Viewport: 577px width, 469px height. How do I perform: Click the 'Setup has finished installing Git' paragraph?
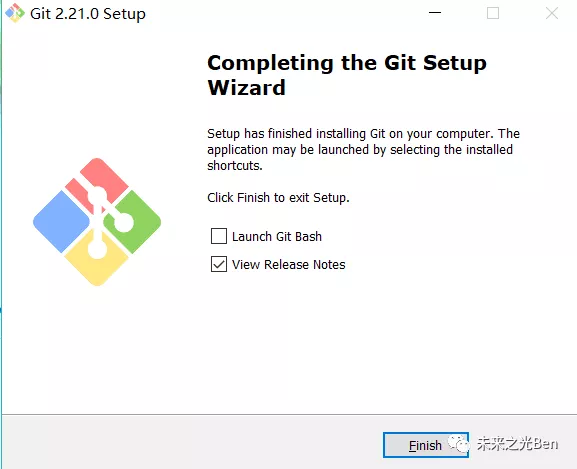364,149
